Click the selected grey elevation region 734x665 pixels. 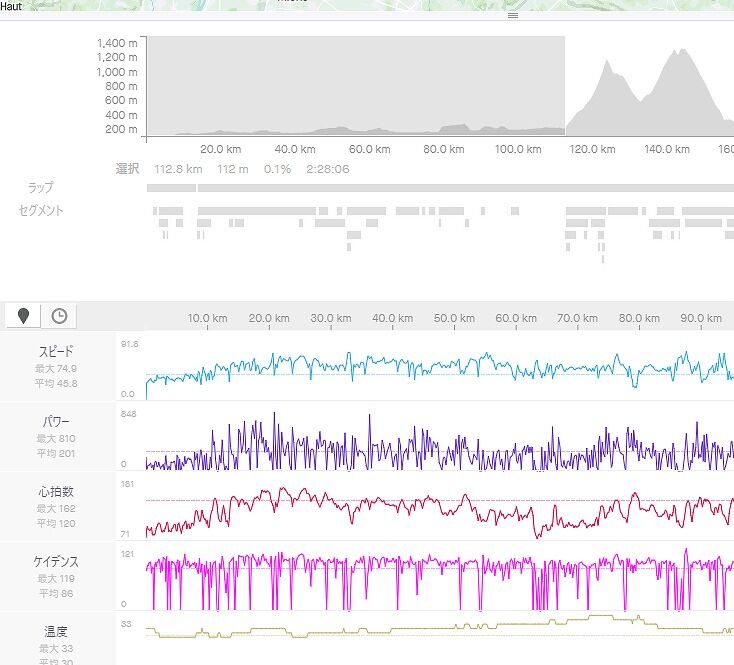click(356, 86)
